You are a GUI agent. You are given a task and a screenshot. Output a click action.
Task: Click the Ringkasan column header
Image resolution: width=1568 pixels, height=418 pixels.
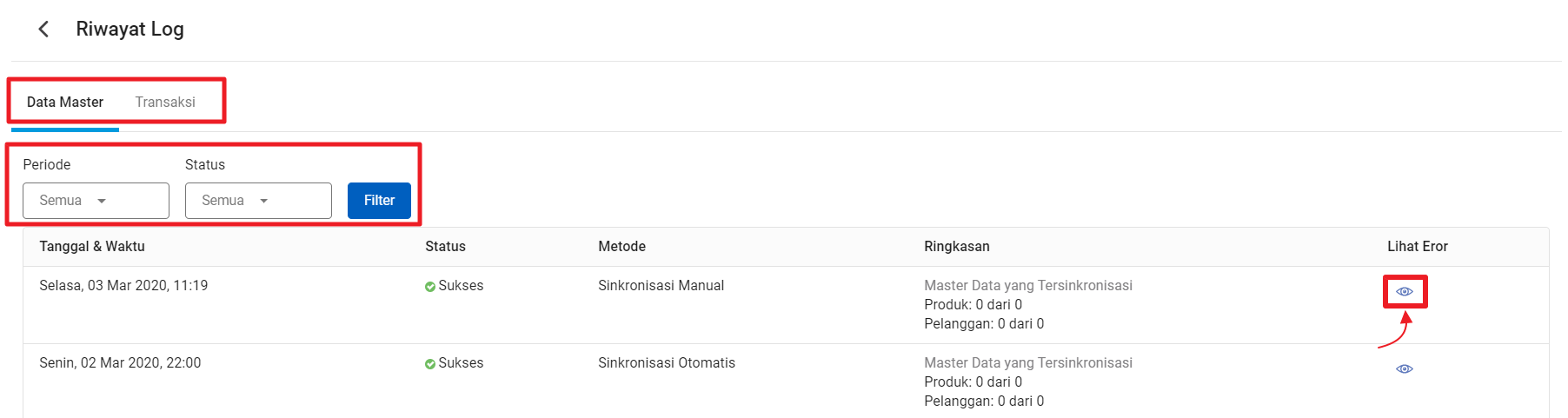pyautogui.click(x=956, y=247)
